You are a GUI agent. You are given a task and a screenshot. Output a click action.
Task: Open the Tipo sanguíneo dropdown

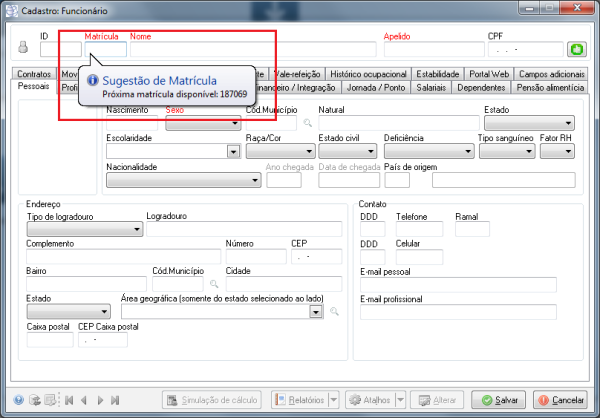[528, 152]
